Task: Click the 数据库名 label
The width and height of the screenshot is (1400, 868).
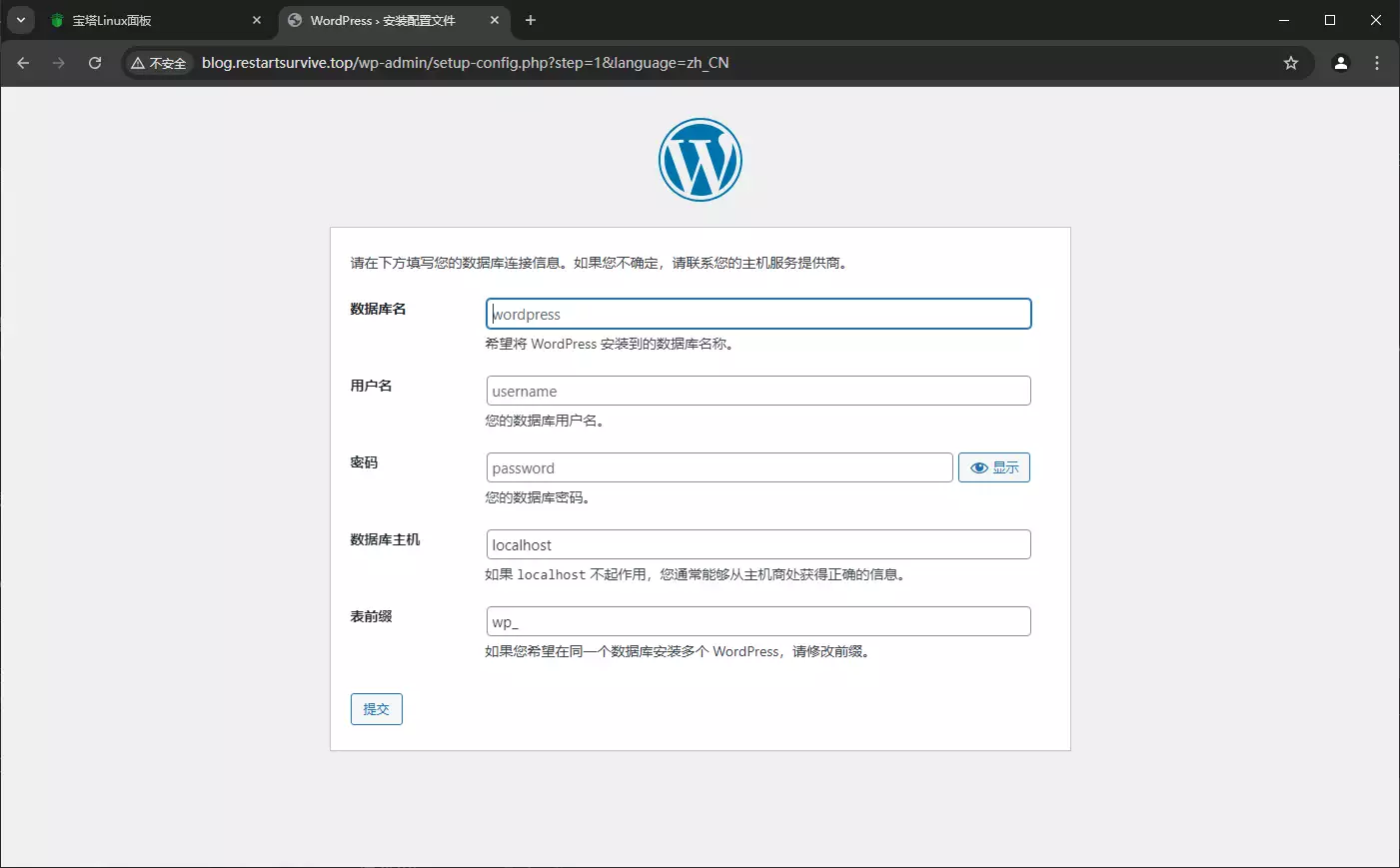Action: point(378,310)
